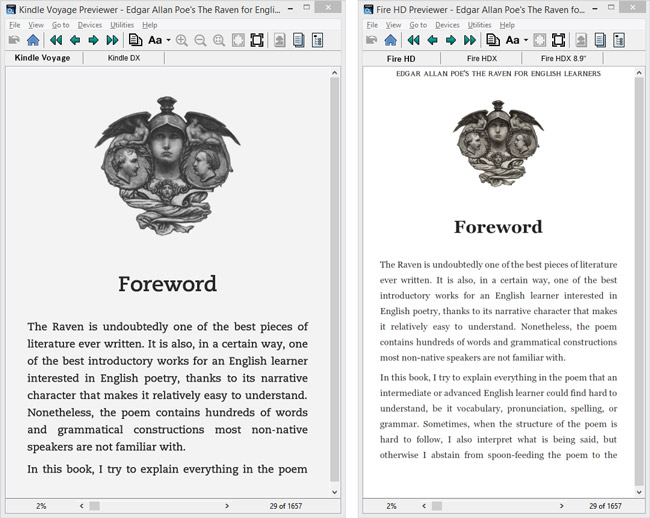Open Devices menu in Fire HD Previewer

pyautogui.click(x=447, y=25)
